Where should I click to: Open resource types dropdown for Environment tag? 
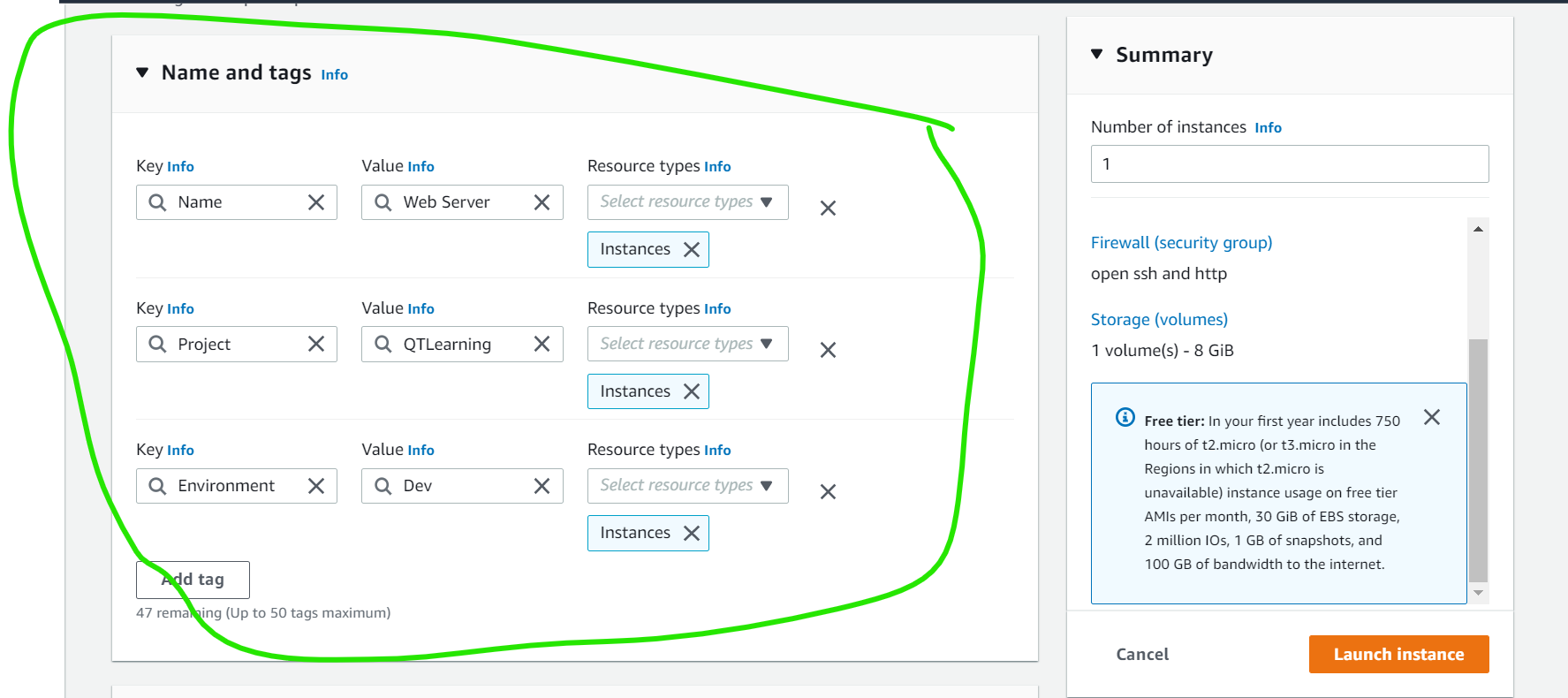pos(687,486)
